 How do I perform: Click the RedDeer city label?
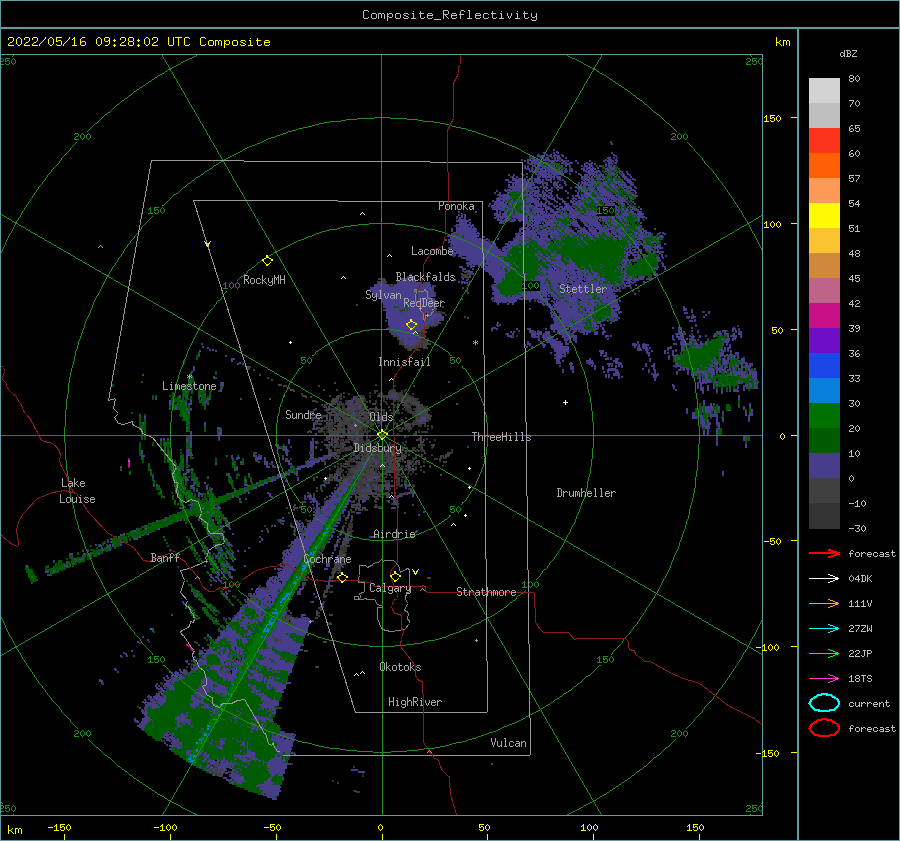[424, 303]
